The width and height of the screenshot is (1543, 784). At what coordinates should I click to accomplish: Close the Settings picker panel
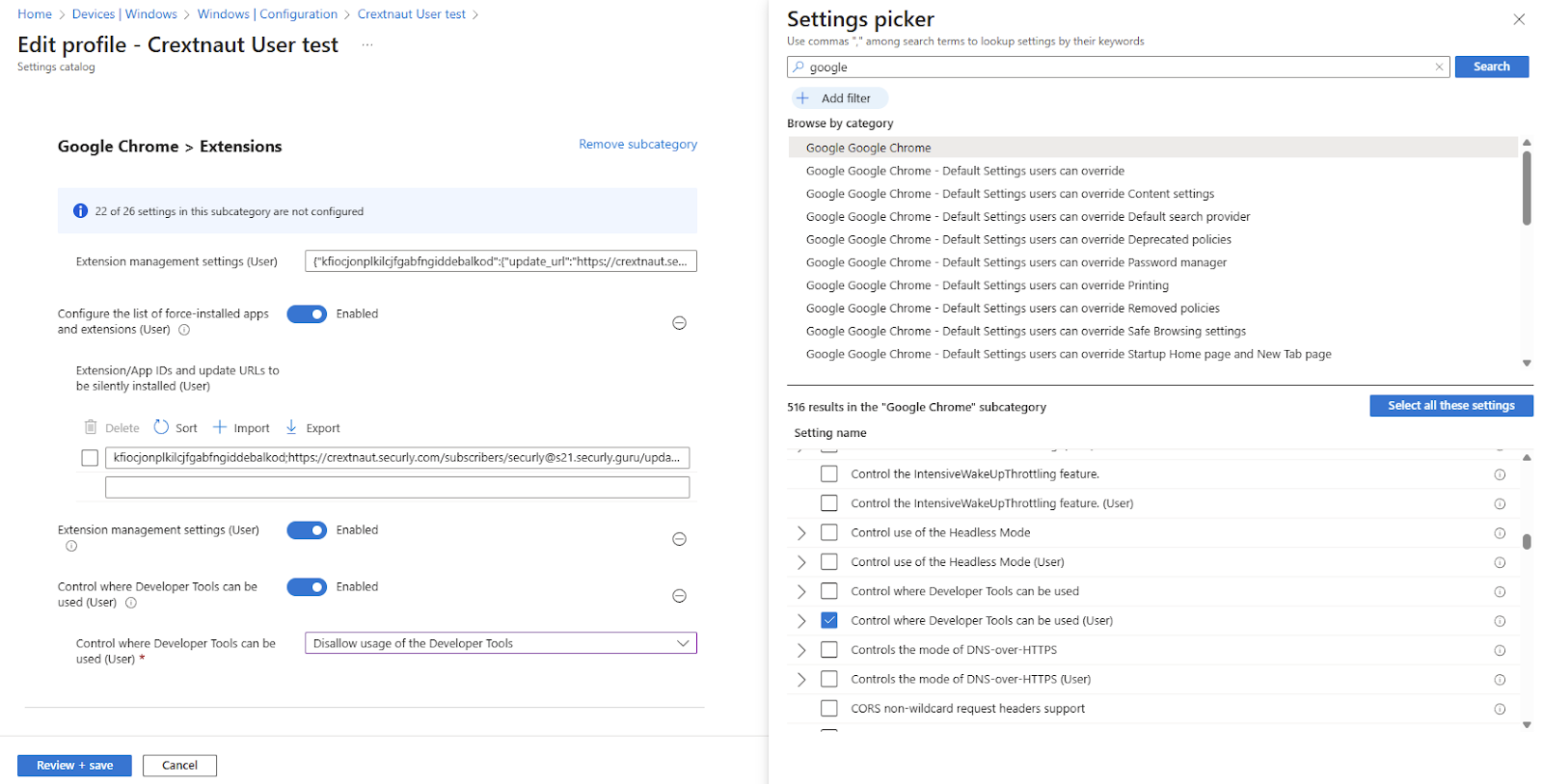click(1519, 19)
